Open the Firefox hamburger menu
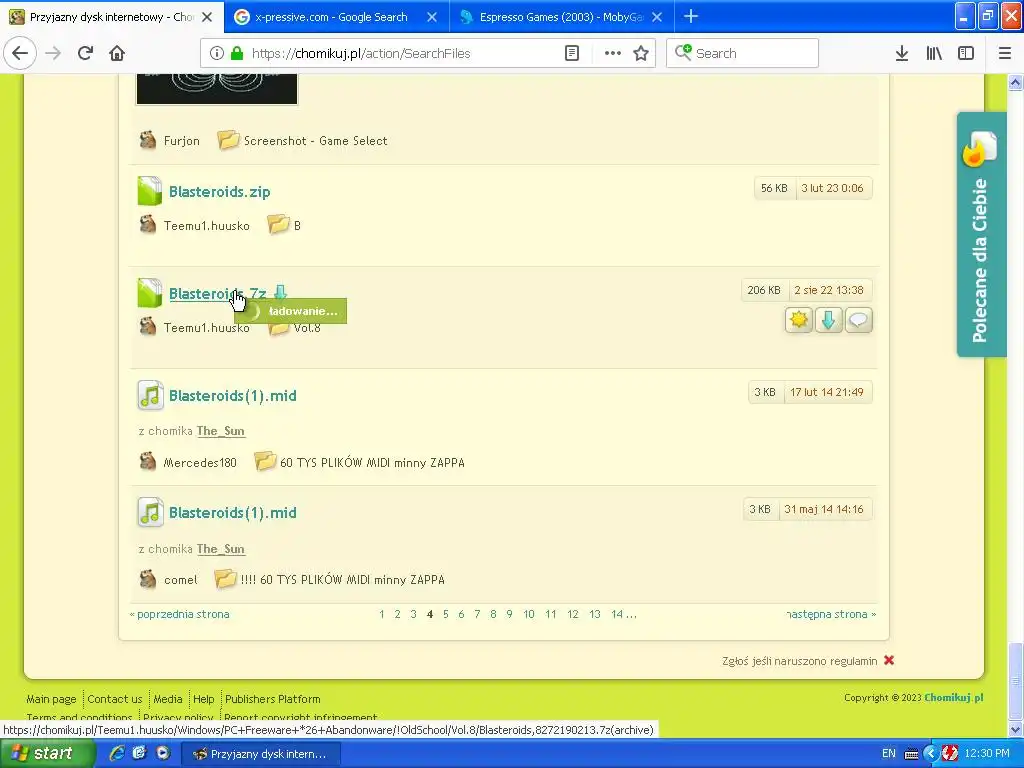Screen dimensions: 1024x768 pyautogui.click(x=1004, y=54)
